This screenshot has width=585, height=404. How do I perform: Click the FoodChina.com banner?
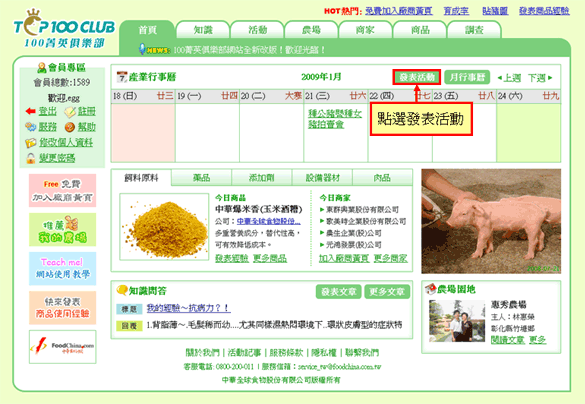coord(63,347)
